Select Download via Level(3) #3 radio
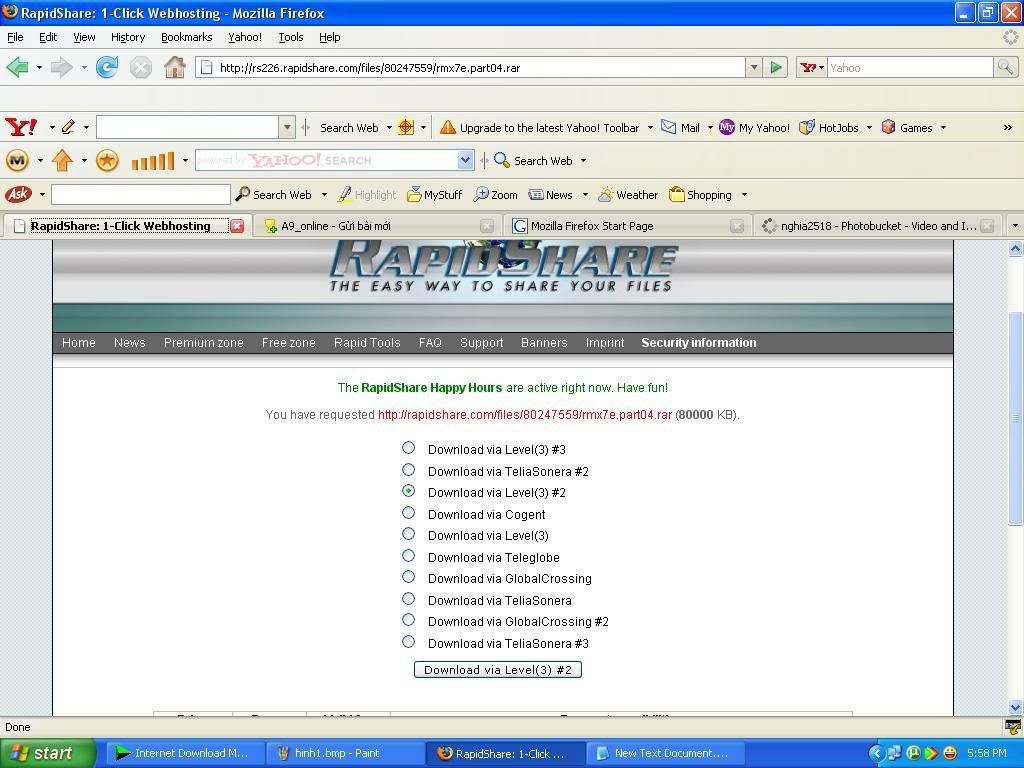Image resolution: width=1024 pixels, height=768 pixels. coord(408,448)
